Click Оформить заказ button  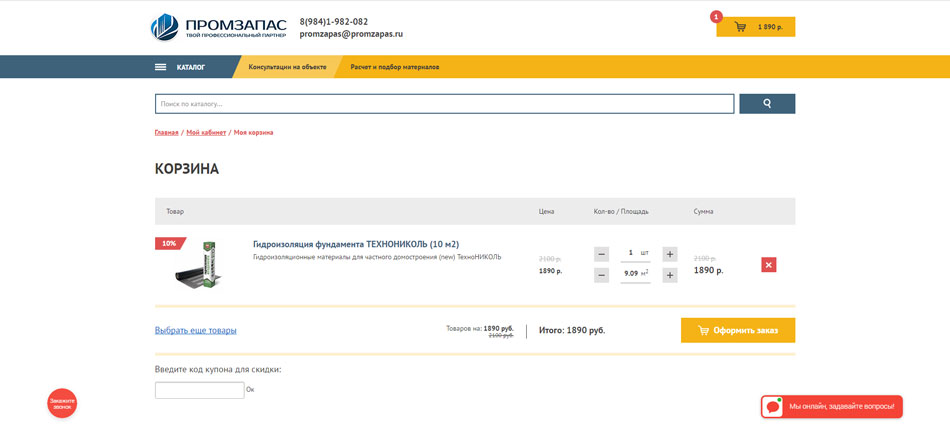[738, 330]
